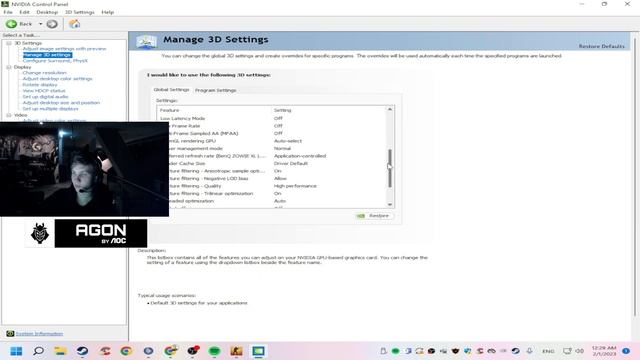Open the Desktop menu

(x=47, y=12)
